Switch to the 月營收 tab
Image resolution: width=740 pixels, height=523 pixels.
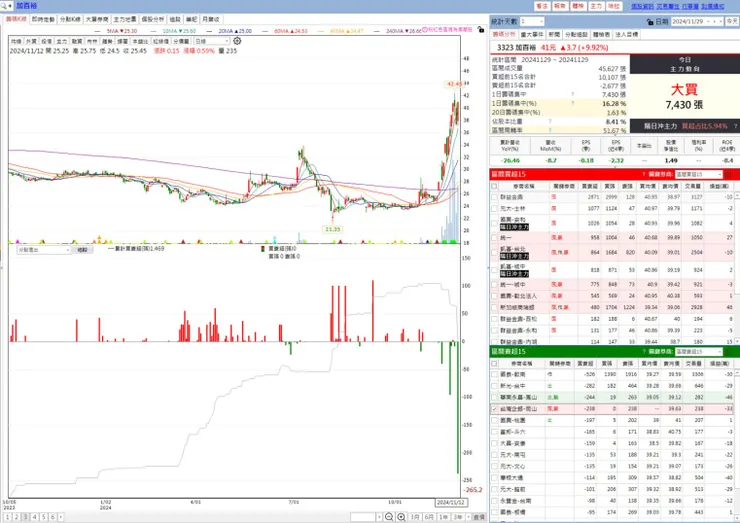[210, 19]
